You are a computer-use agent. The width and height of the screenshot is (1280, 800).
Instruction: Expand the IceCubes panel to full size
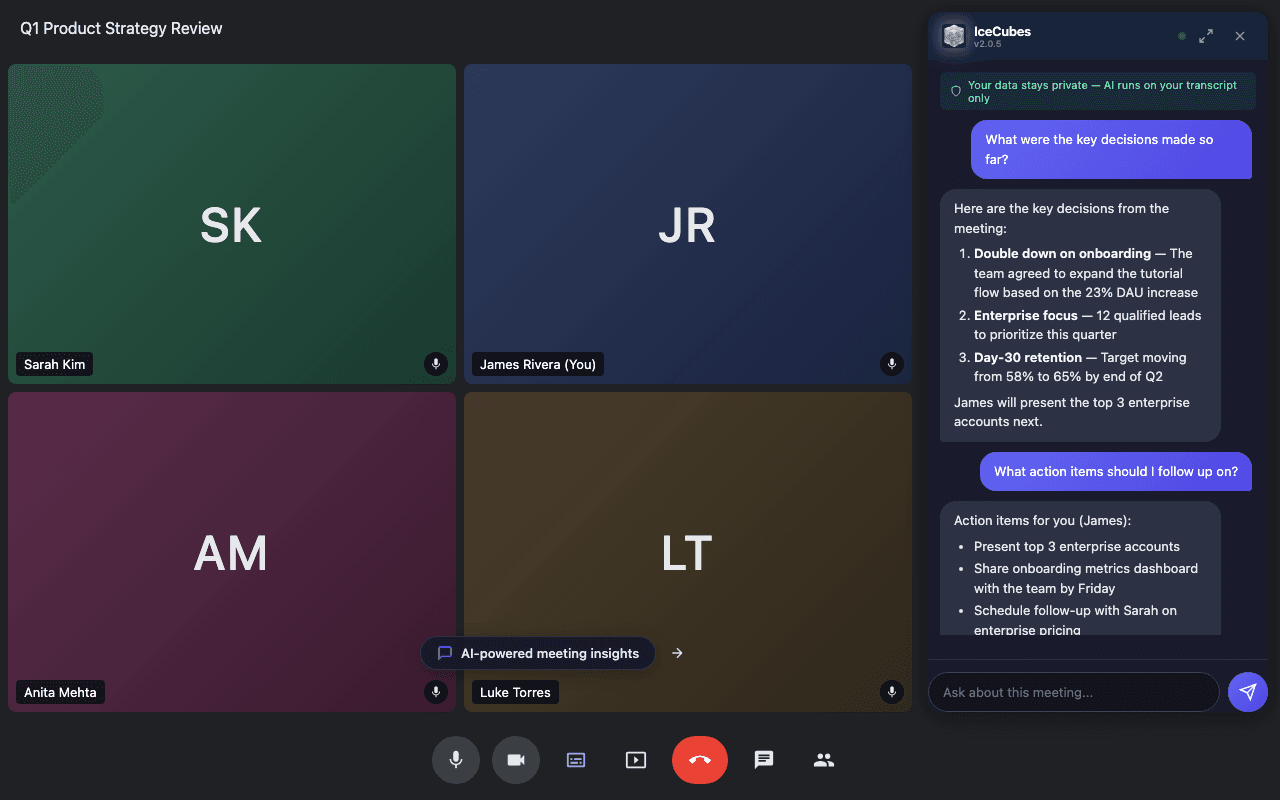pyautogui.click(x=1205, y=35)
